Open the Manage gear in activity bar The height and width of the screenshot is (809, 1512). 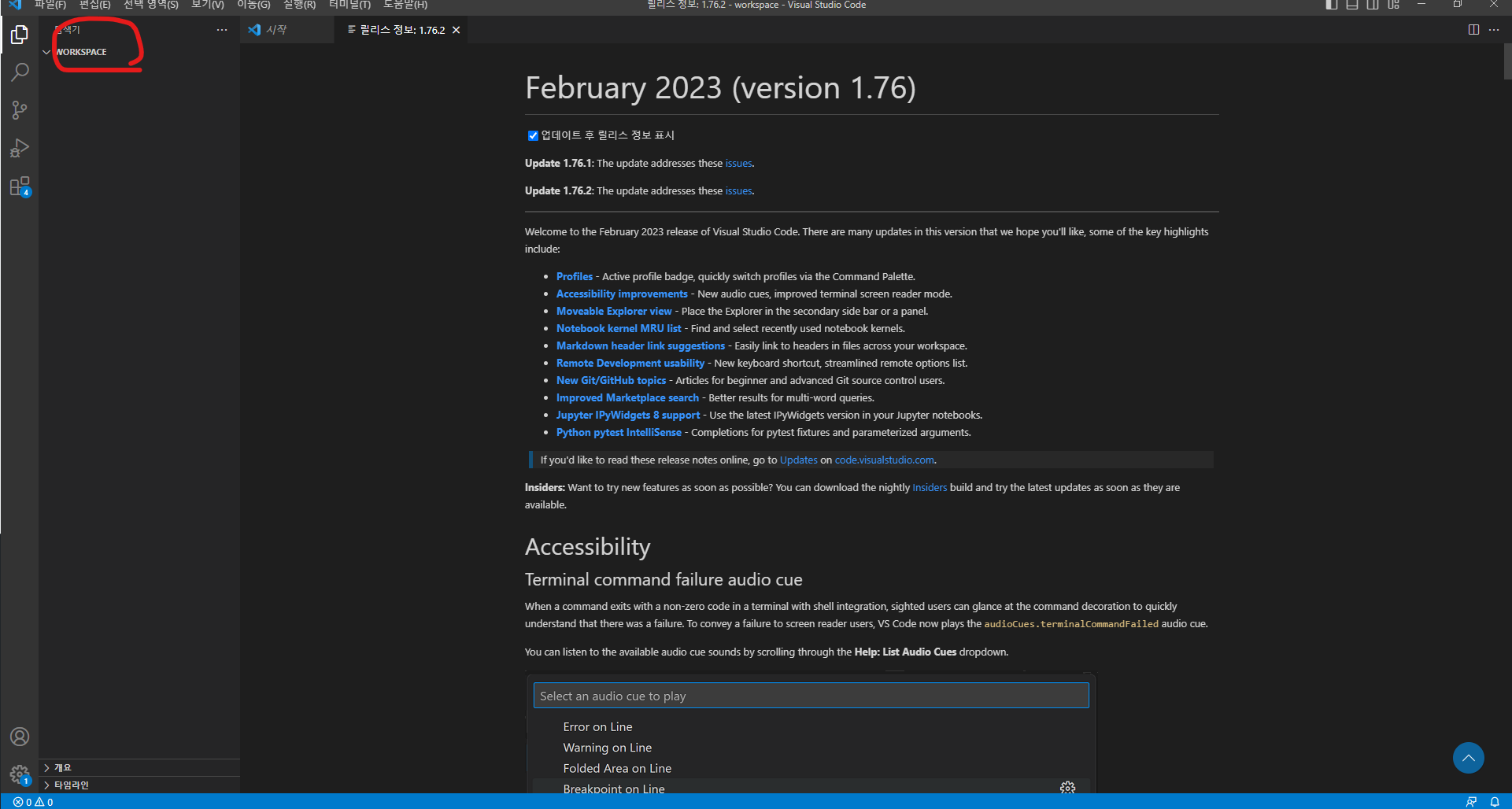tap(20, 774)
